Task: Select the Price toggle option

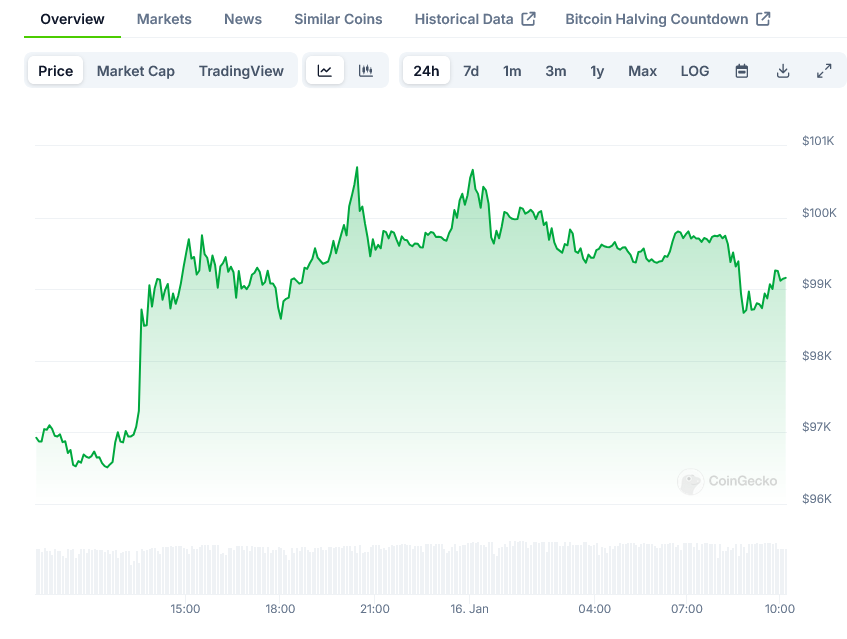Action: (x=56, y=71)
